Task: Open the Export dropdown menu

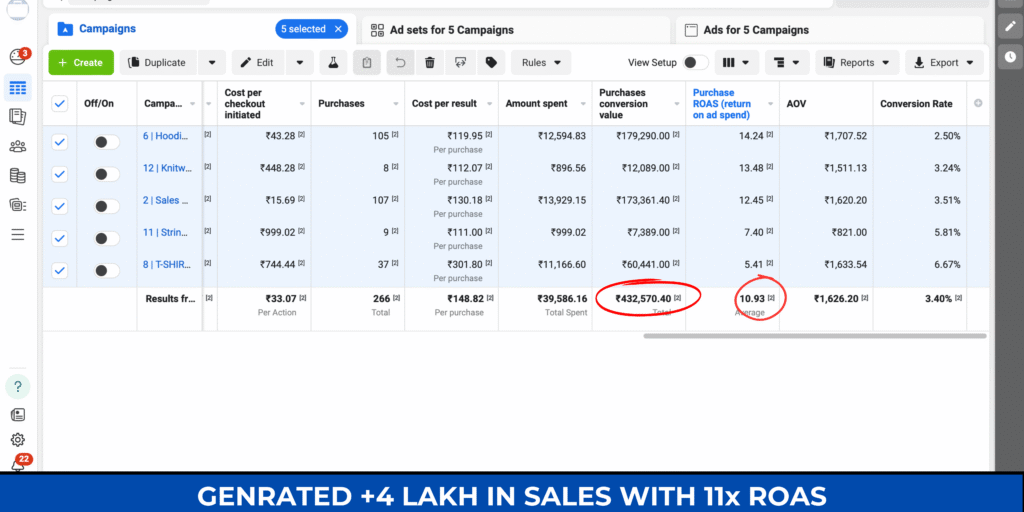Action: pyautogui.click(x=944, y=63)
